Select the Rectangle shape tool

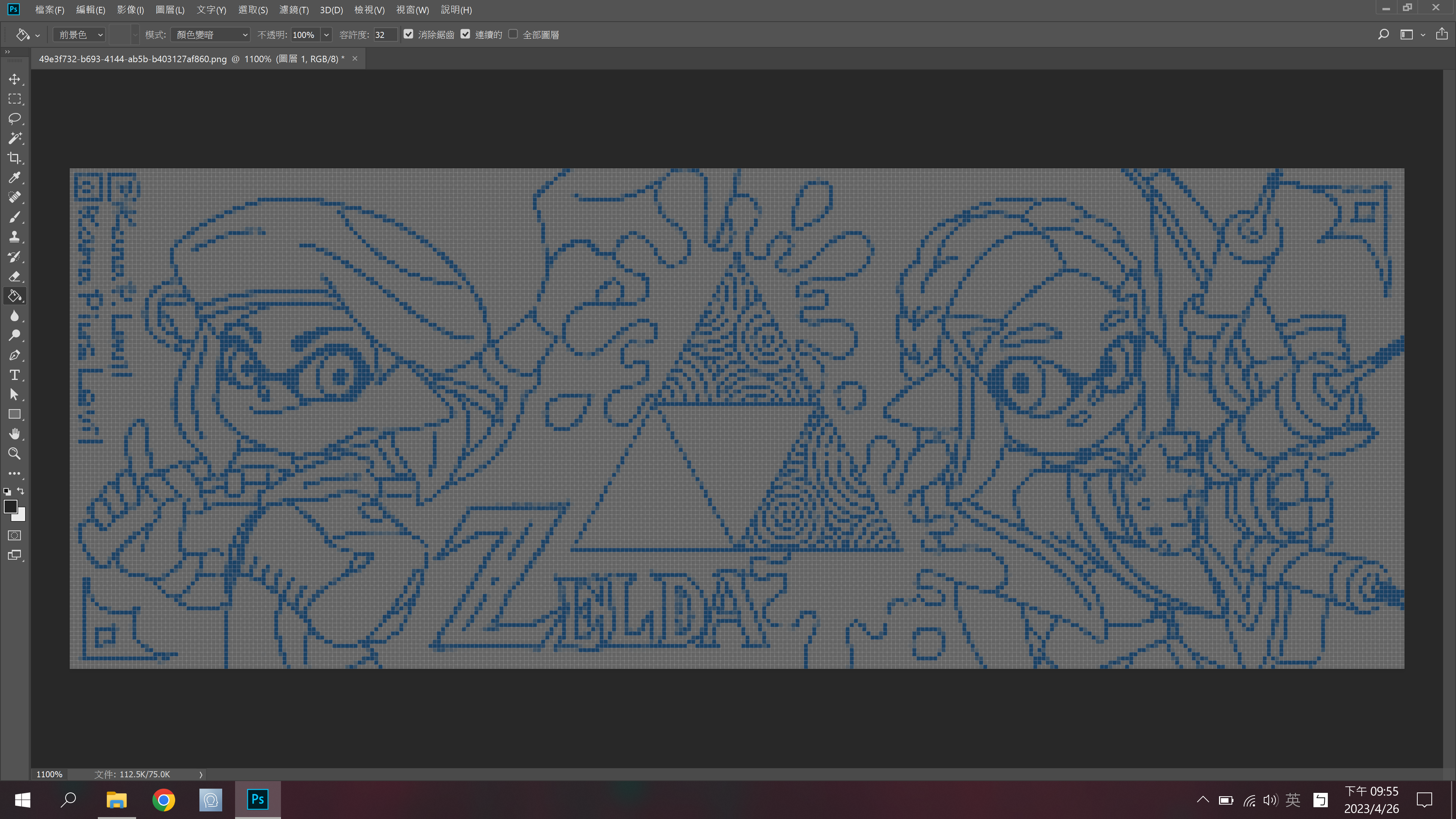coord(15,414)
